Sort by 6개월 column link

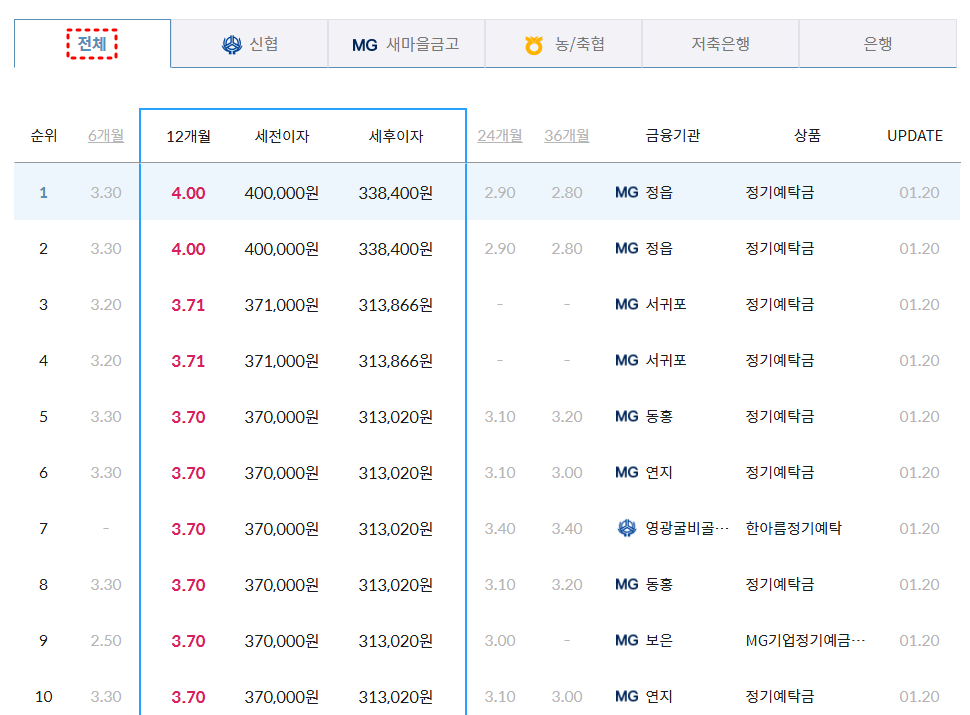click(x=106, y=135)
